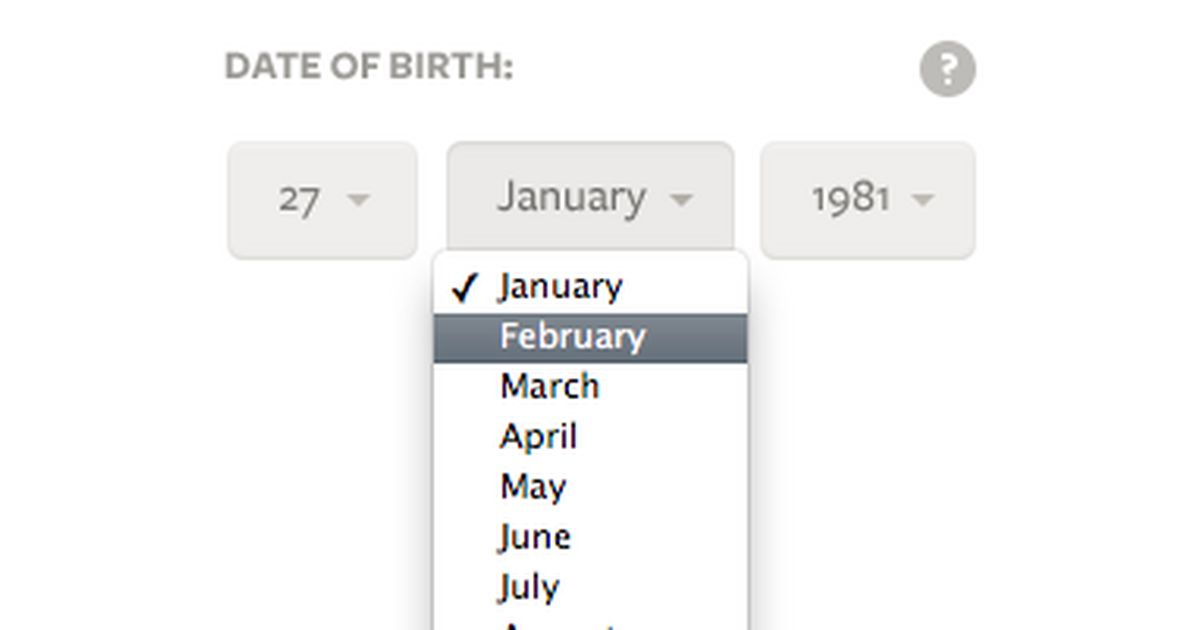This screenshot has width=1200, height=630.
Task: Click the number 27 in day field
Action: click(299, 200)
